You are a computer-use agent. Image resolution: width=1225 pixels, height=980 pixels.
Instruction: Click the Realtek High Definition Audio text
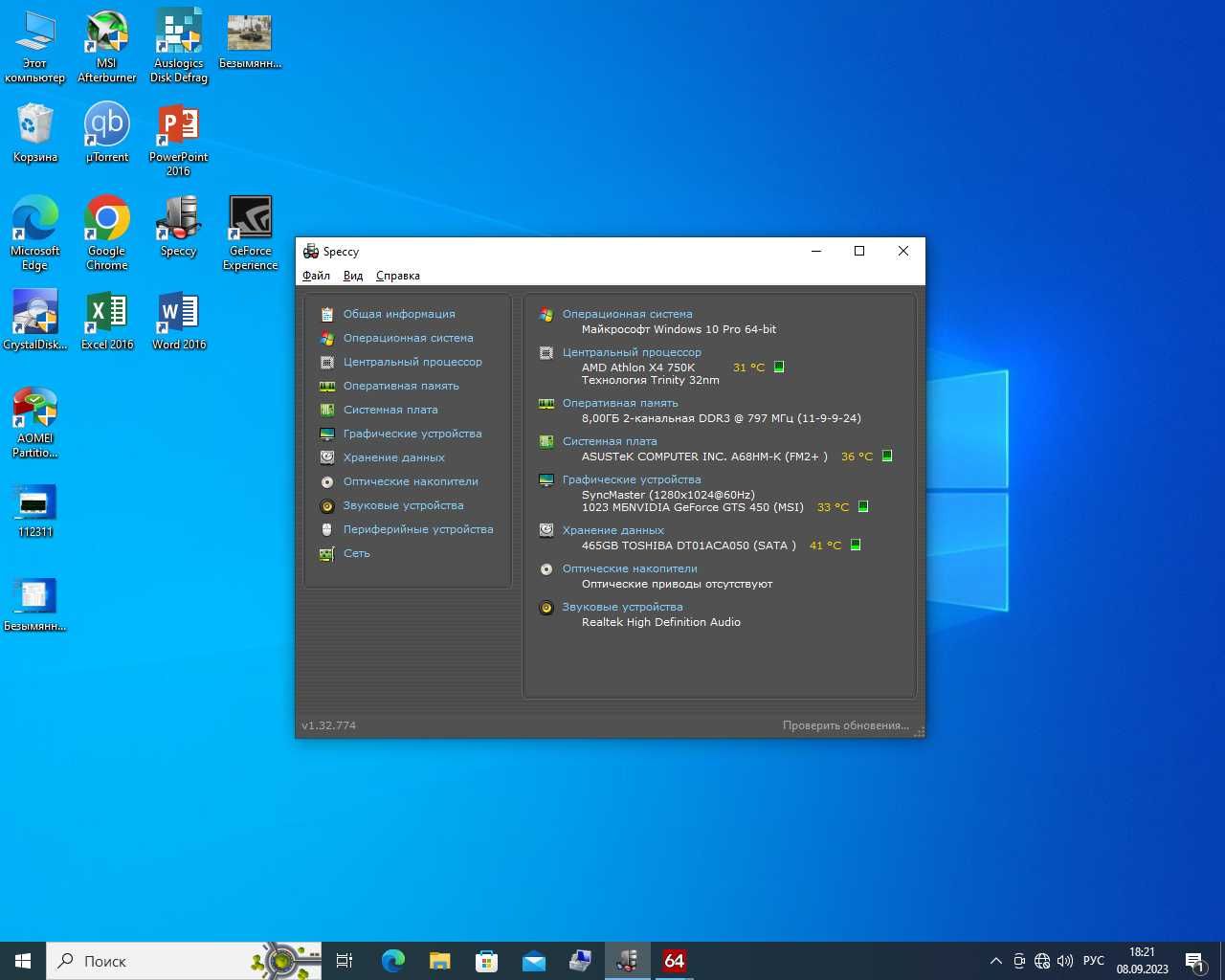click(x=661, y=622)
